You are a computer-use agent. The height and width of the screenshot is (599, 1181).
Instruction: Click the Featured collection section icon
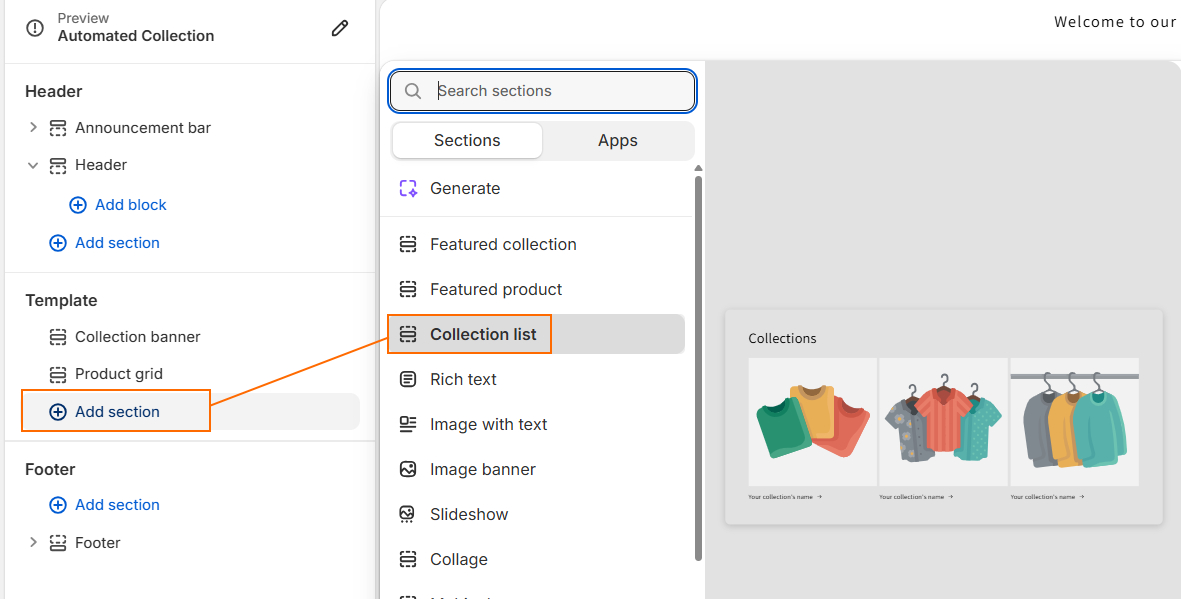point(408,244)
